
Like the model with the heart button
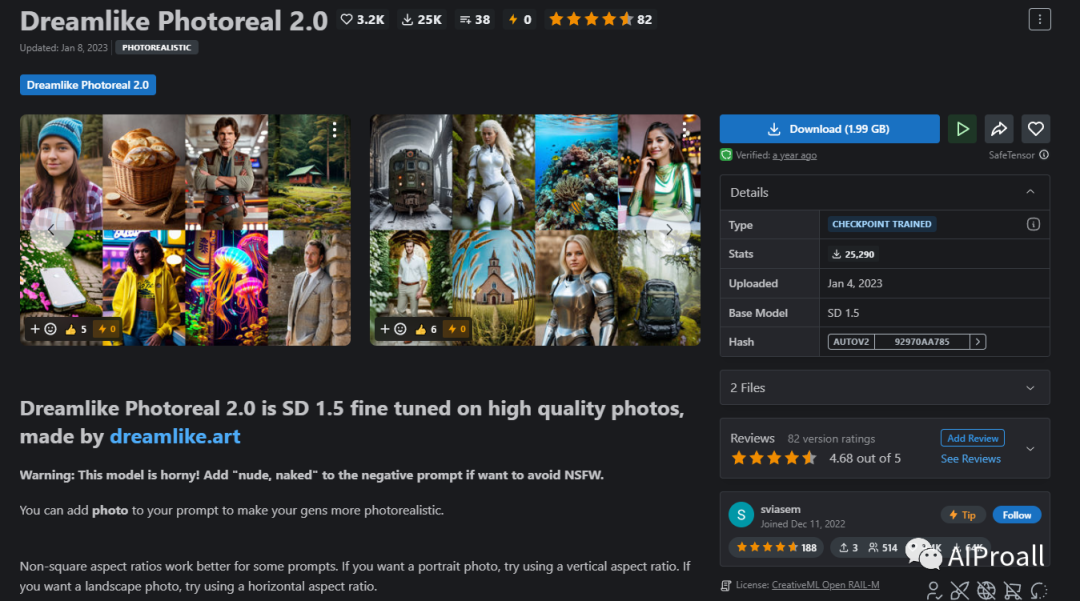pyautogui.click(x=1035, y=129)
